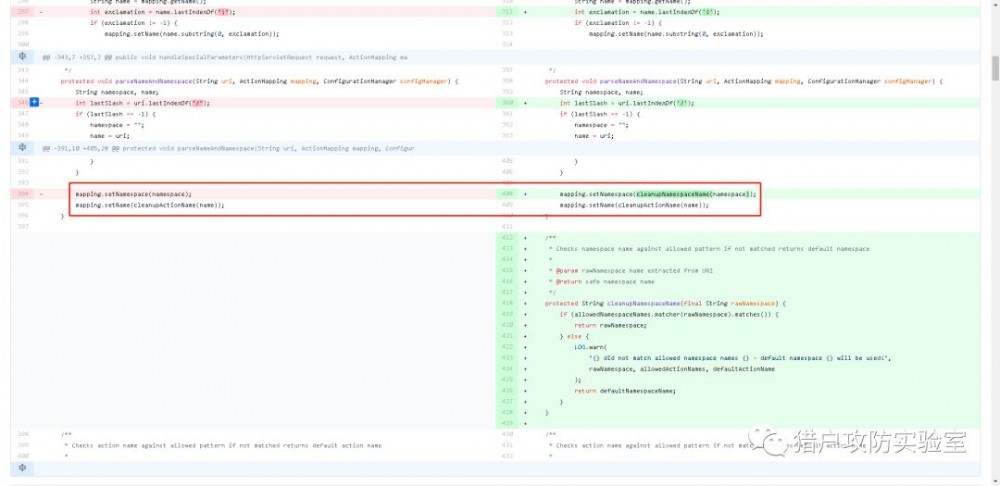Click the added line 'return rawNamespace;'
Screen dimensions: 1000x486
tap(610, 325)
